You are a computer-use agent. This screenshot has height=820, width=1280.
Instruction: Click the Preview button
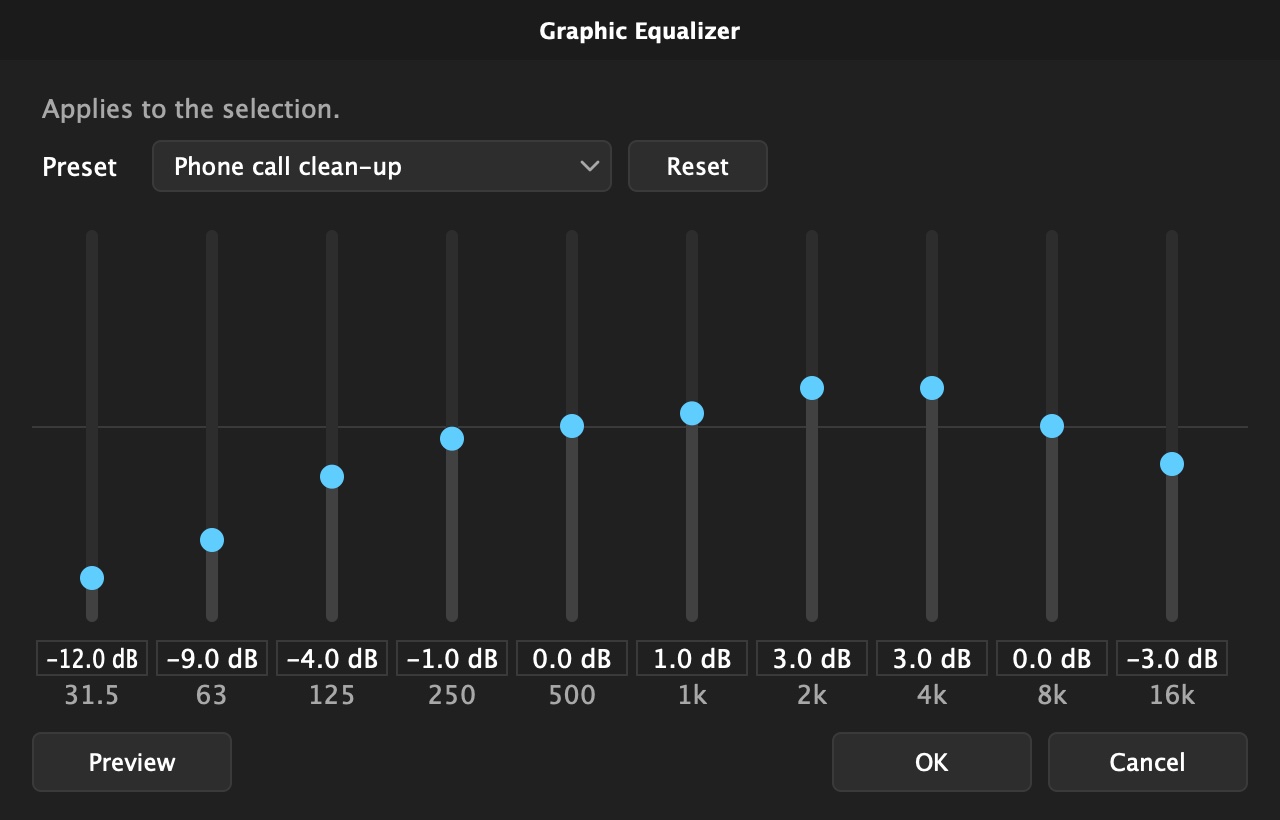[x=132, y=762]
